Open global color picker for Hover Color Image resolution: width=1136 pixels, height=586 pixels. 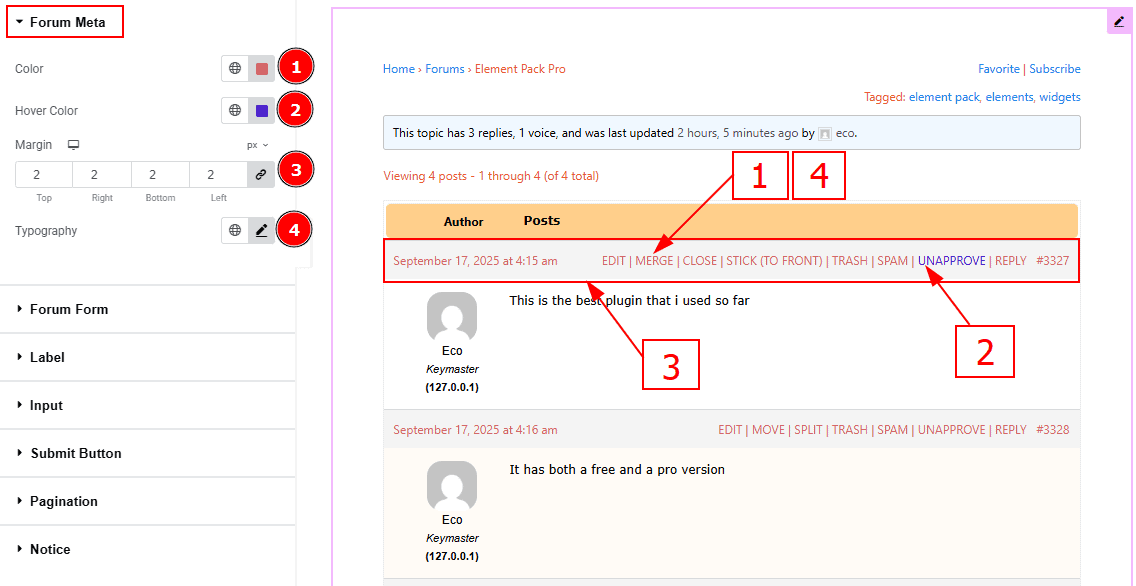pos(235,111)
